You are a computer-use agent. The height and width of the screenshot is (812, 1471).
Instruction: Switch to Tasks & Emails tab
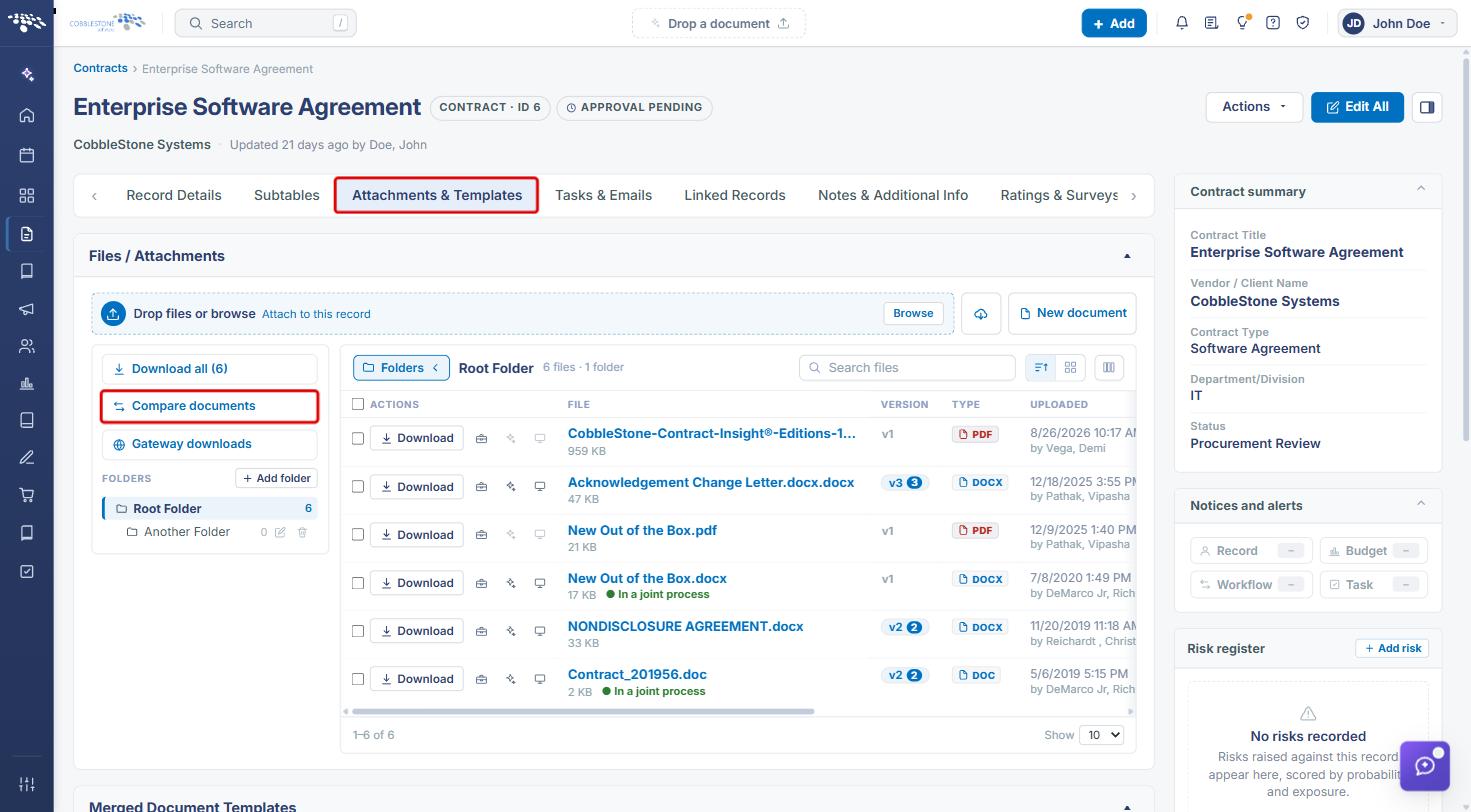click(603, 195)
